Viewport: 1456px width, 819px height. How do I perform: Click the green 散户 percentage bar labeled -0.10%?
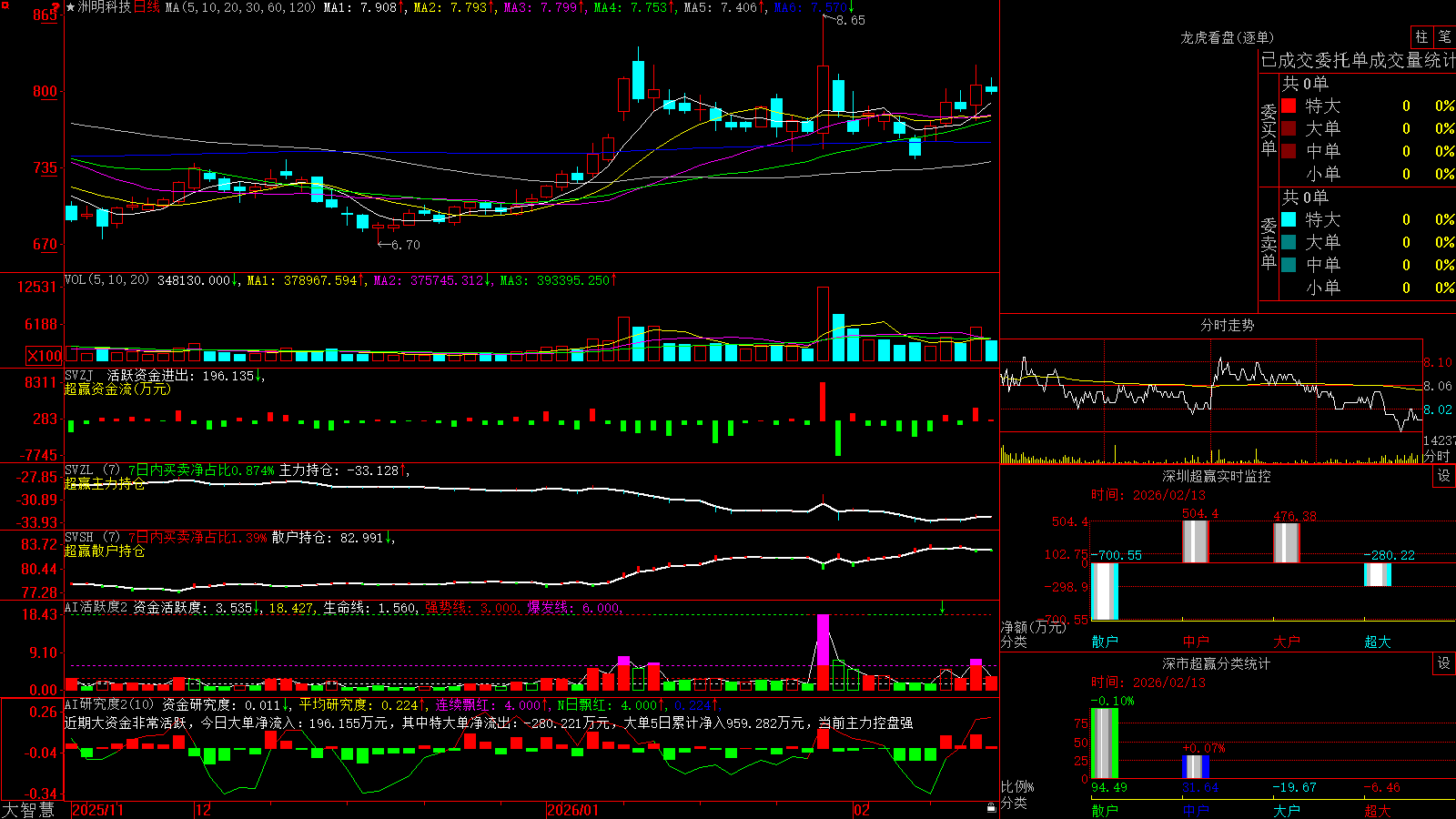click(1105, 743)
